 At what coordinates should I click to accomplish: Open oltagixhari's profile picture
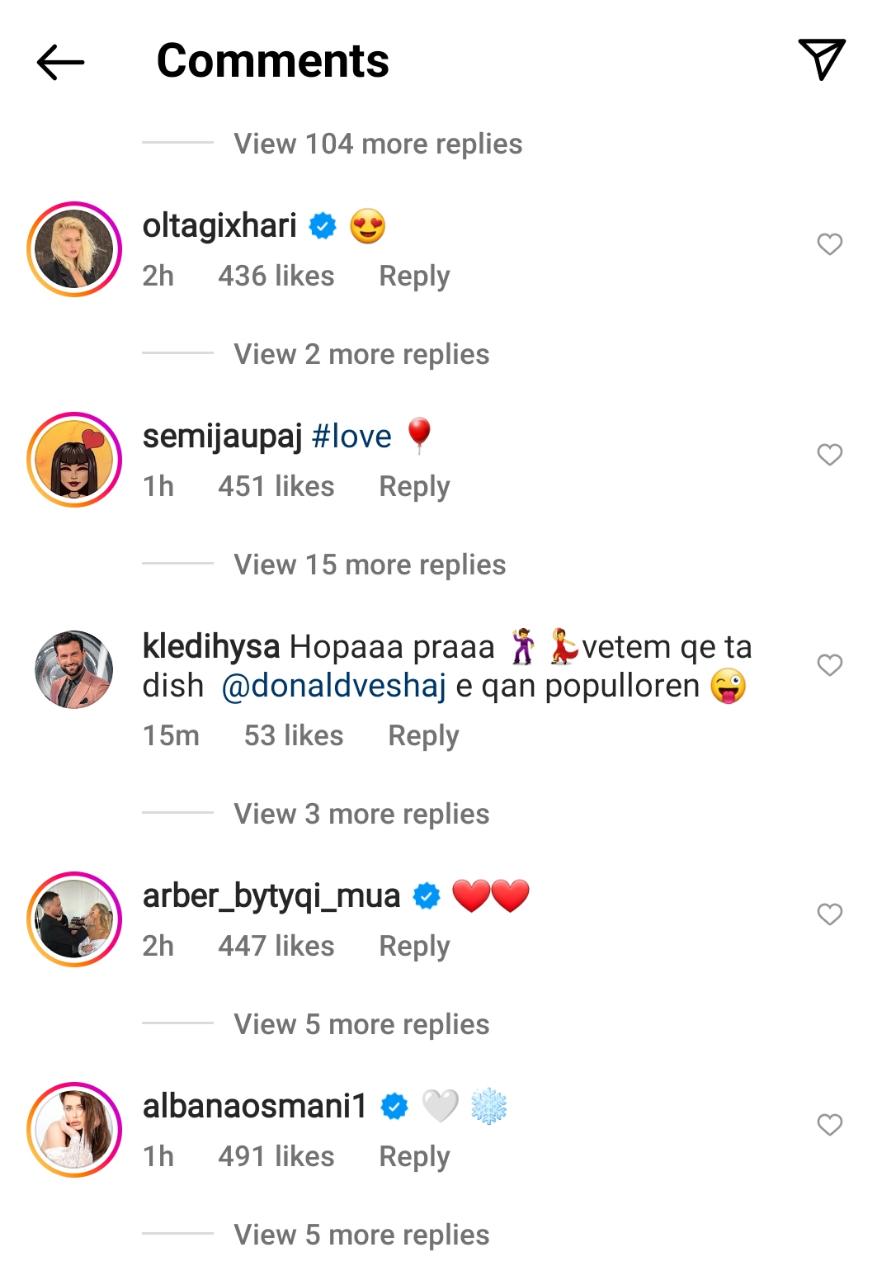pyautogui.click(x=74, y=249)
